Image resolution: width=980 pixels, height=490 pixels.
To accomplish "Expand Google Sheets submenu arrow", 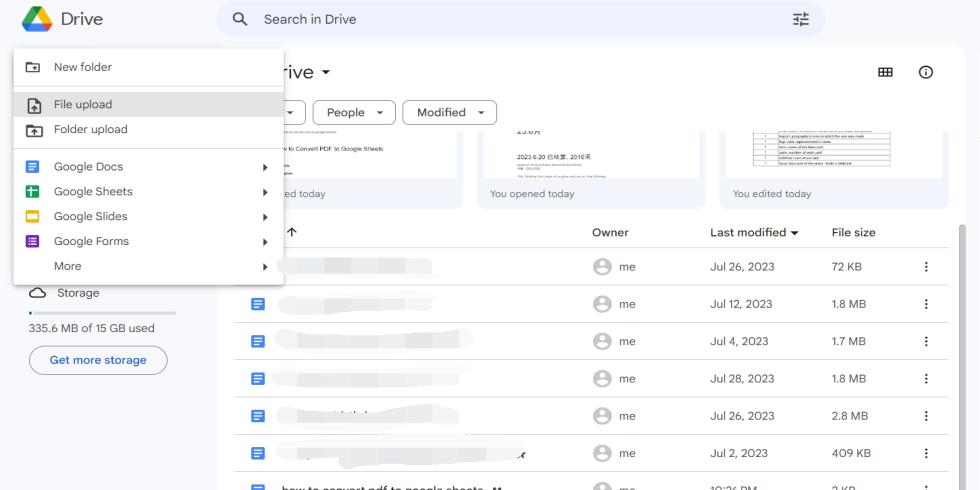I will 265,192.
